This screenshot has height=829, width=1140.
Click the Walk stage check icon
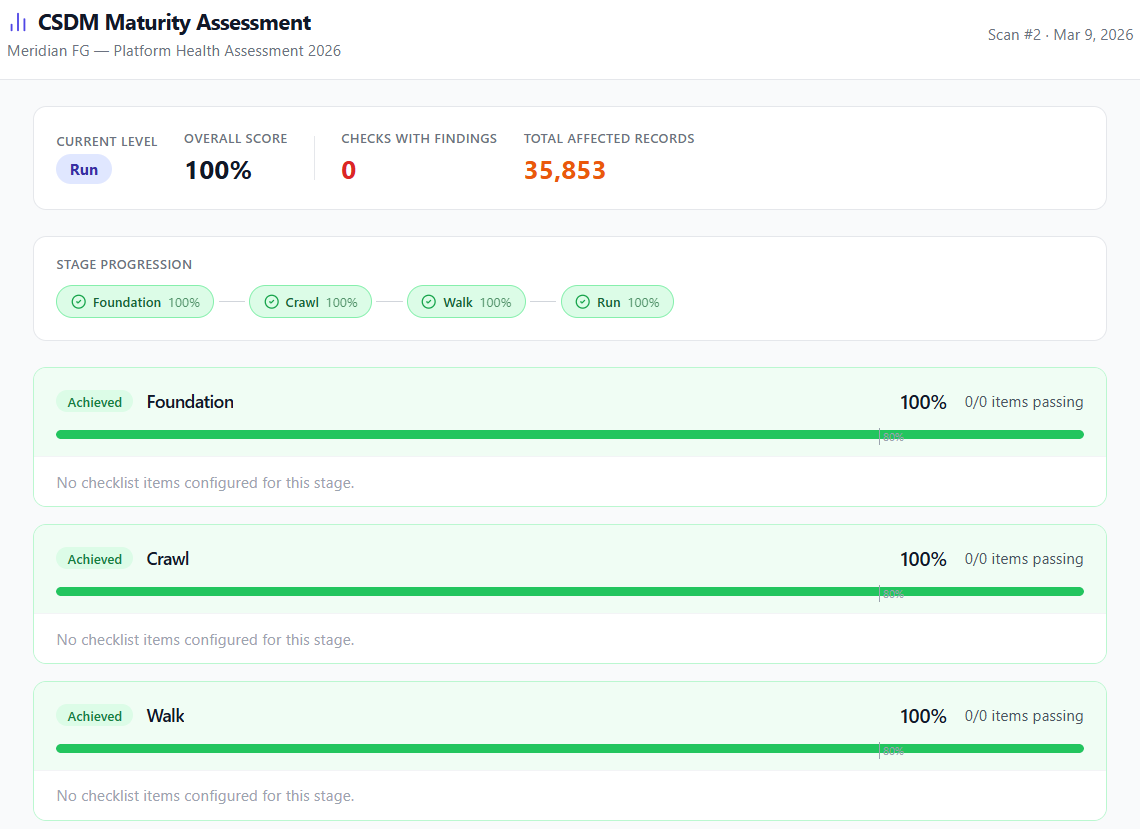[x=429, y=302]
